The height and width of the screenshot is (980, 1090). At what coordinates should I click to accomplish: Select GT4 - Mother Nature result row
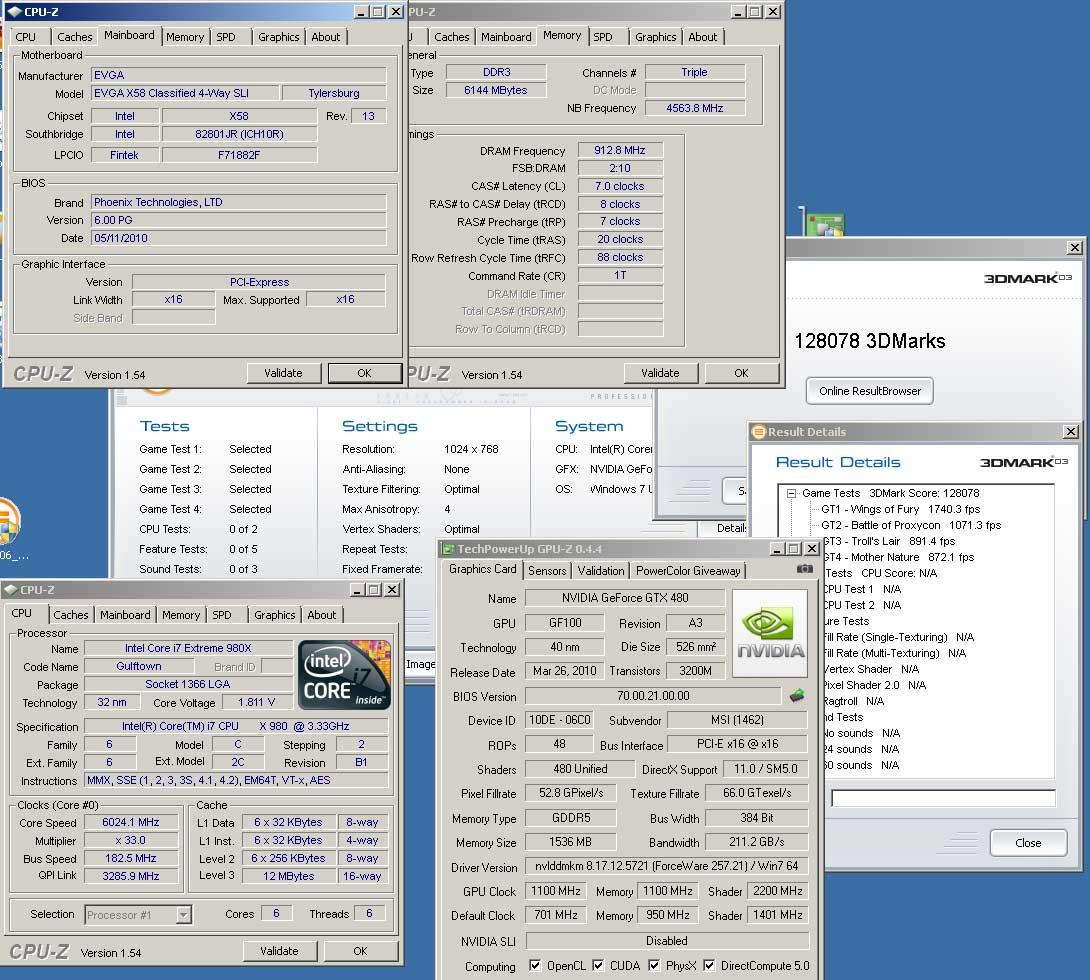(x=898, y=557)
